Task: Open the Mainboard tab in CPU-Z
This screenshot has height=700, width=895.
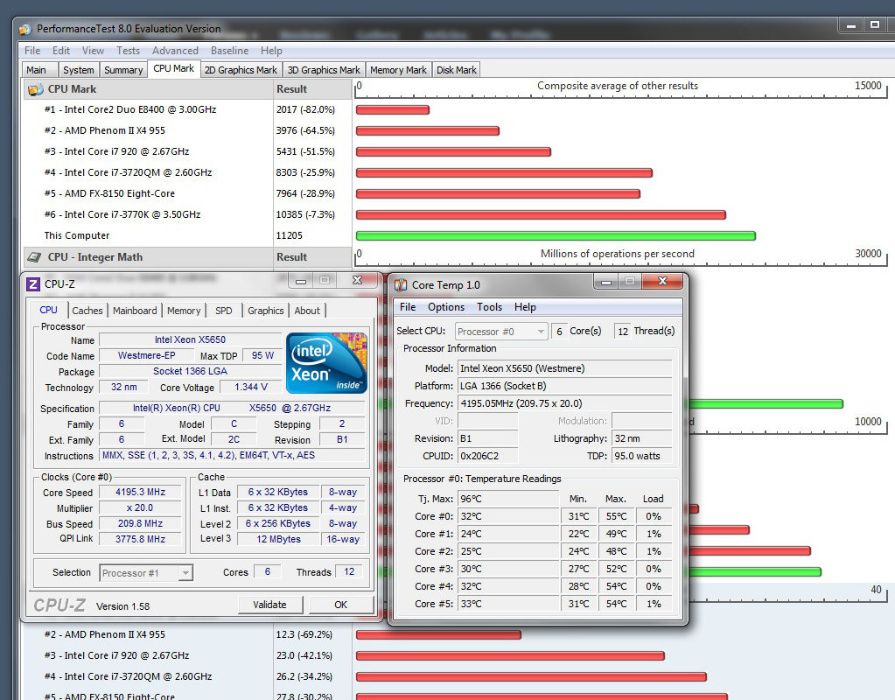Action: click(135, 311)
